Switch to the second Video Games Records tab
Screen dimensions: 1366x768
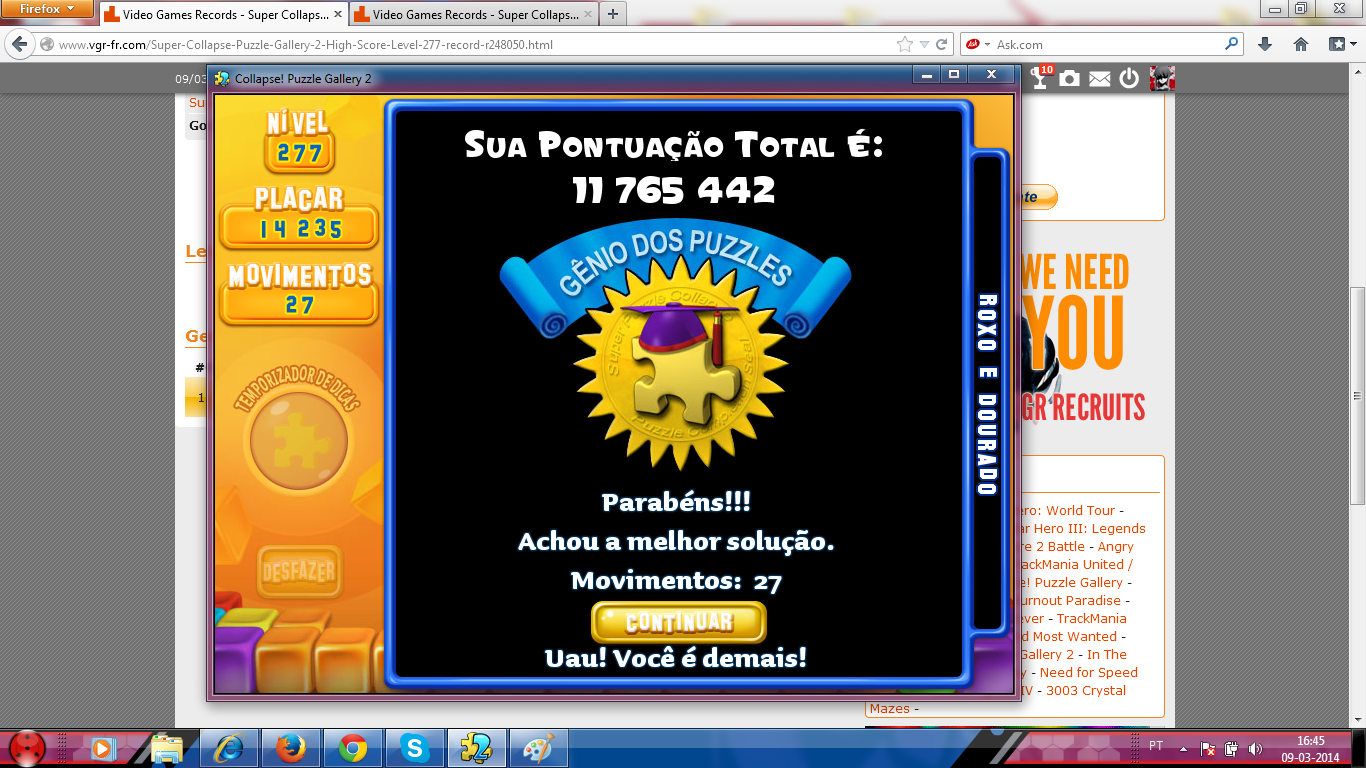coord(470,15)
